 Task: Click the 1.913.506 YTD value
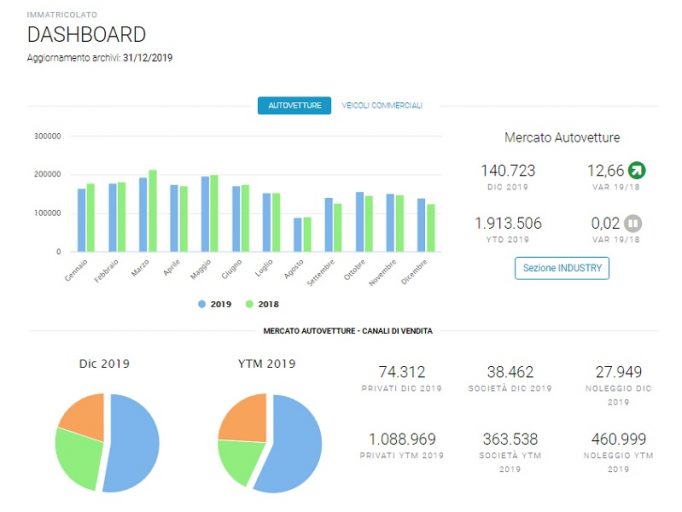508,223
